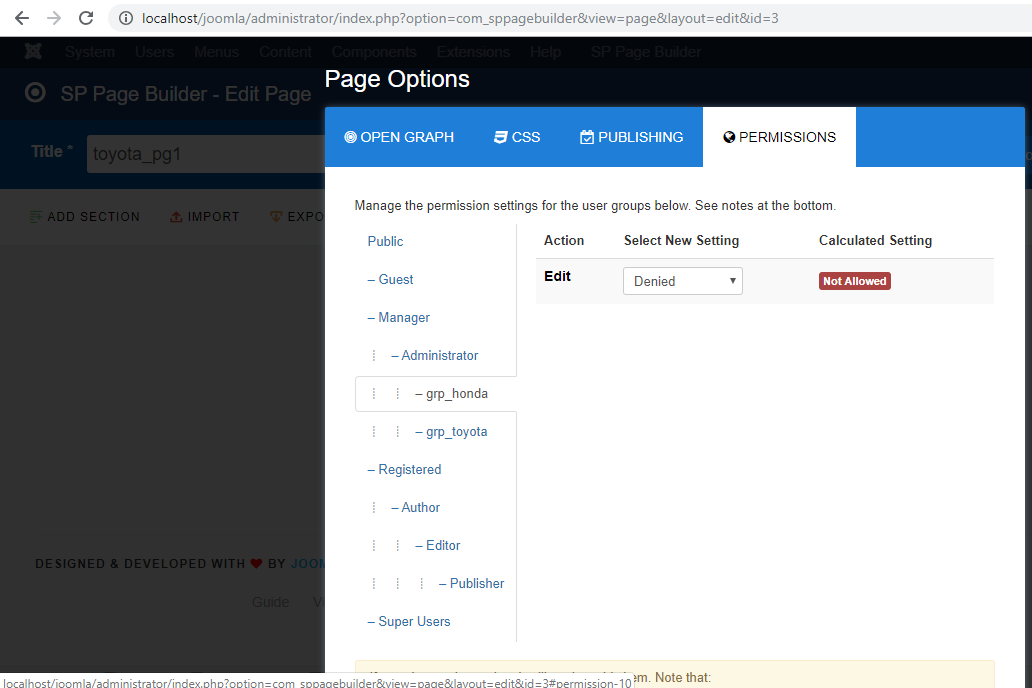Click the site info icon in address bar
The width and height of the screenshot is (1032, 688).
[x=125, y=18]
